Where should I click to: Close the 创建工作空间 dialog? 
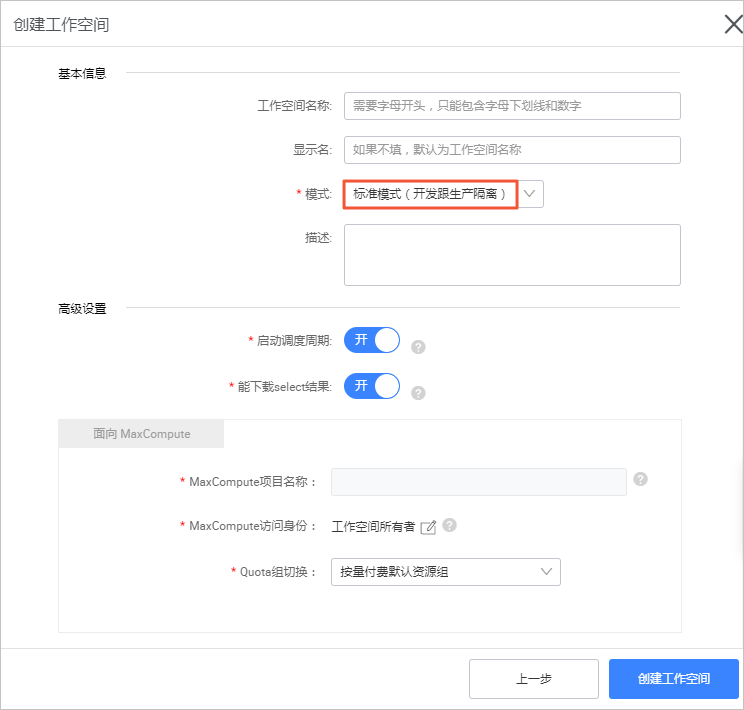733,24
